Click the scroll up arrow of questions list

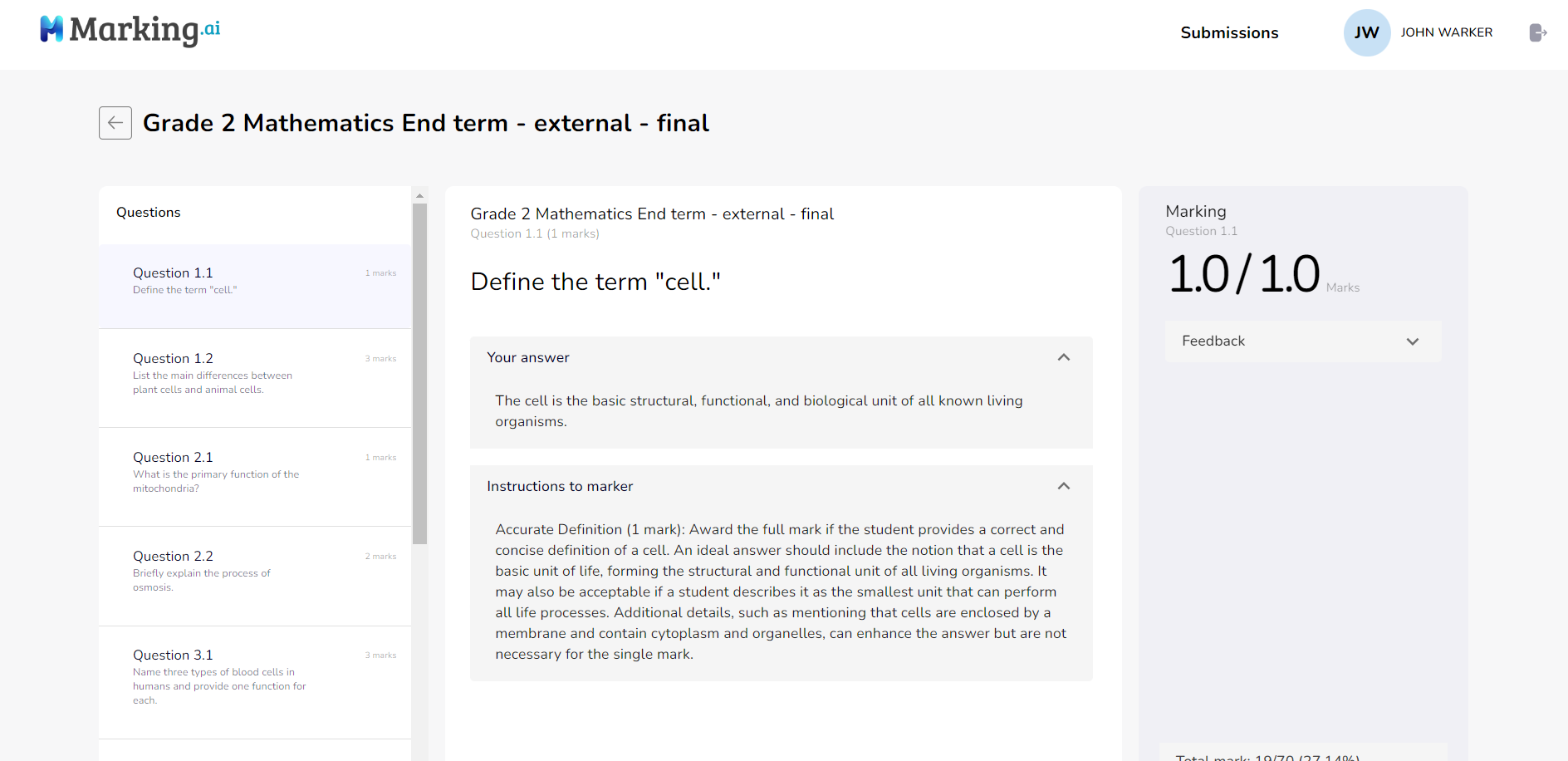pos(420,196)
